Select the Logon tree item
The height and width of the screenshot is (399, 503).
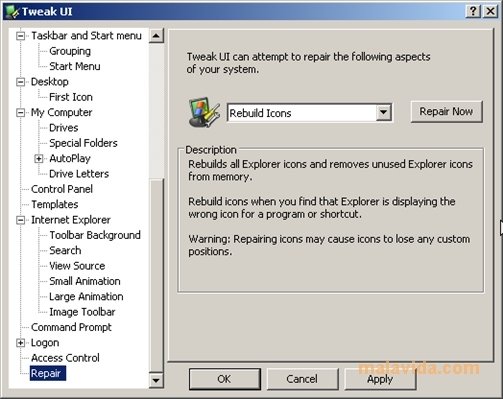tap(45, 343)
